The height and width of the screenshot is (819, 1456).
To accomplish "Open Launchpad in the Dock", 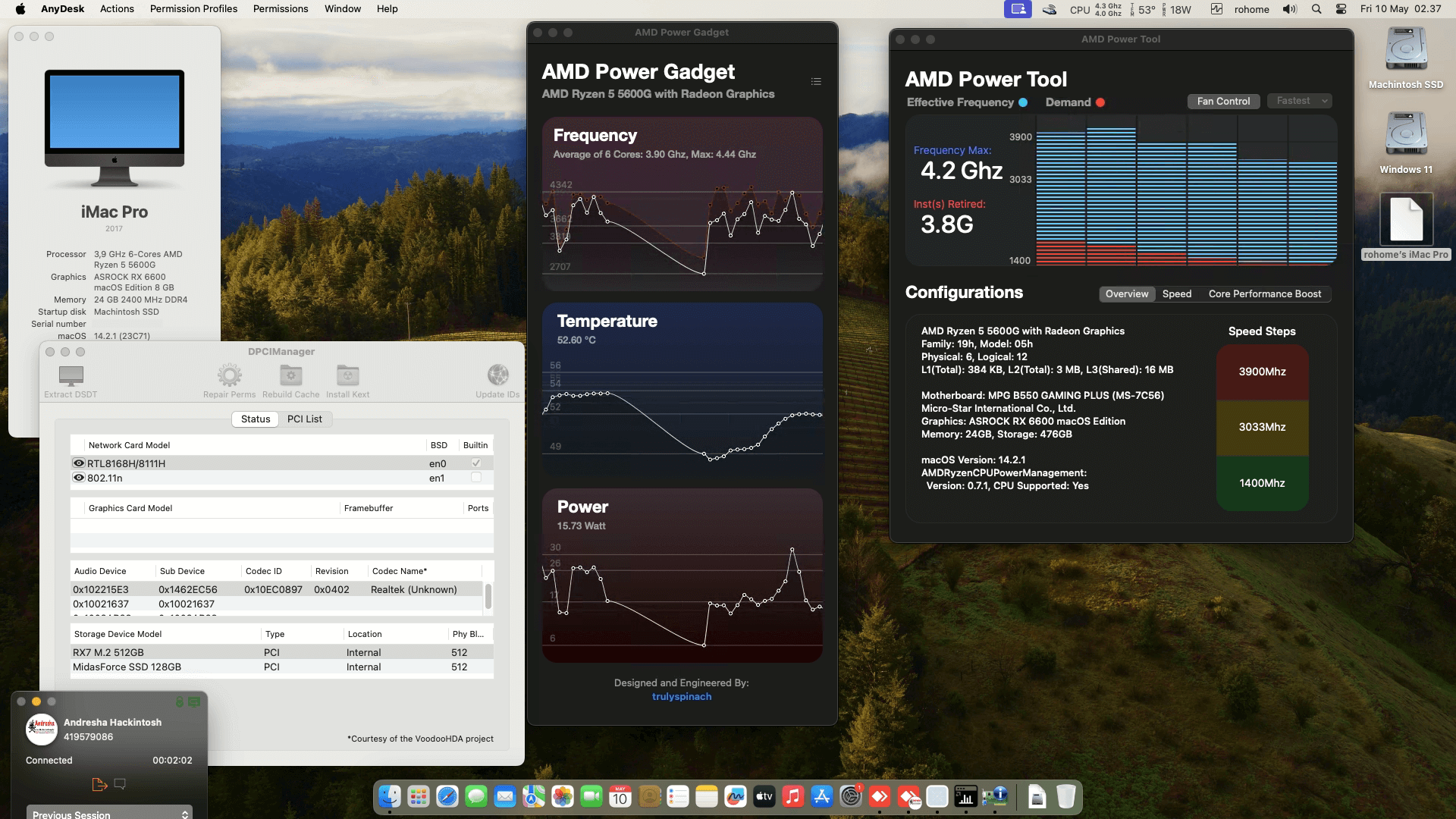I will 419,797.
